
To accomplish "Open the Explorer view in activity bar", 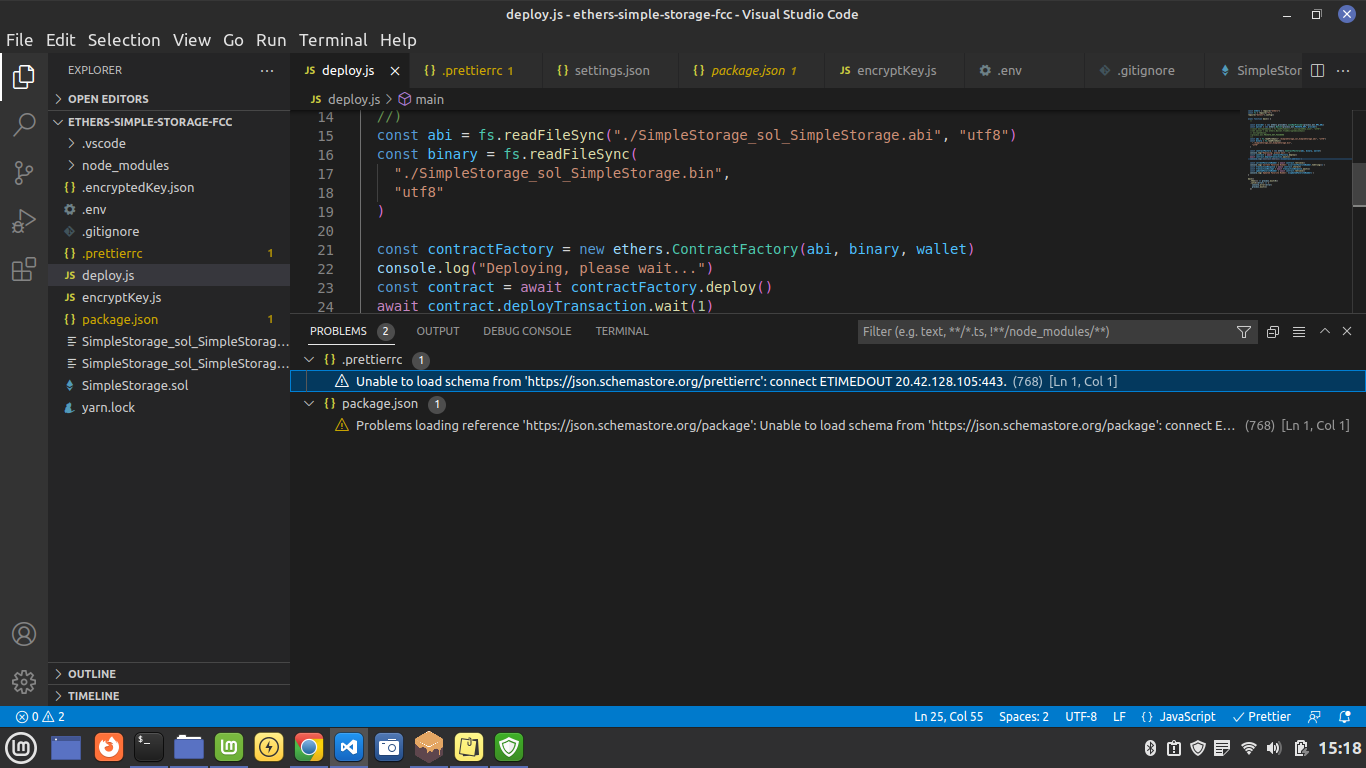I will coord(24,76).
